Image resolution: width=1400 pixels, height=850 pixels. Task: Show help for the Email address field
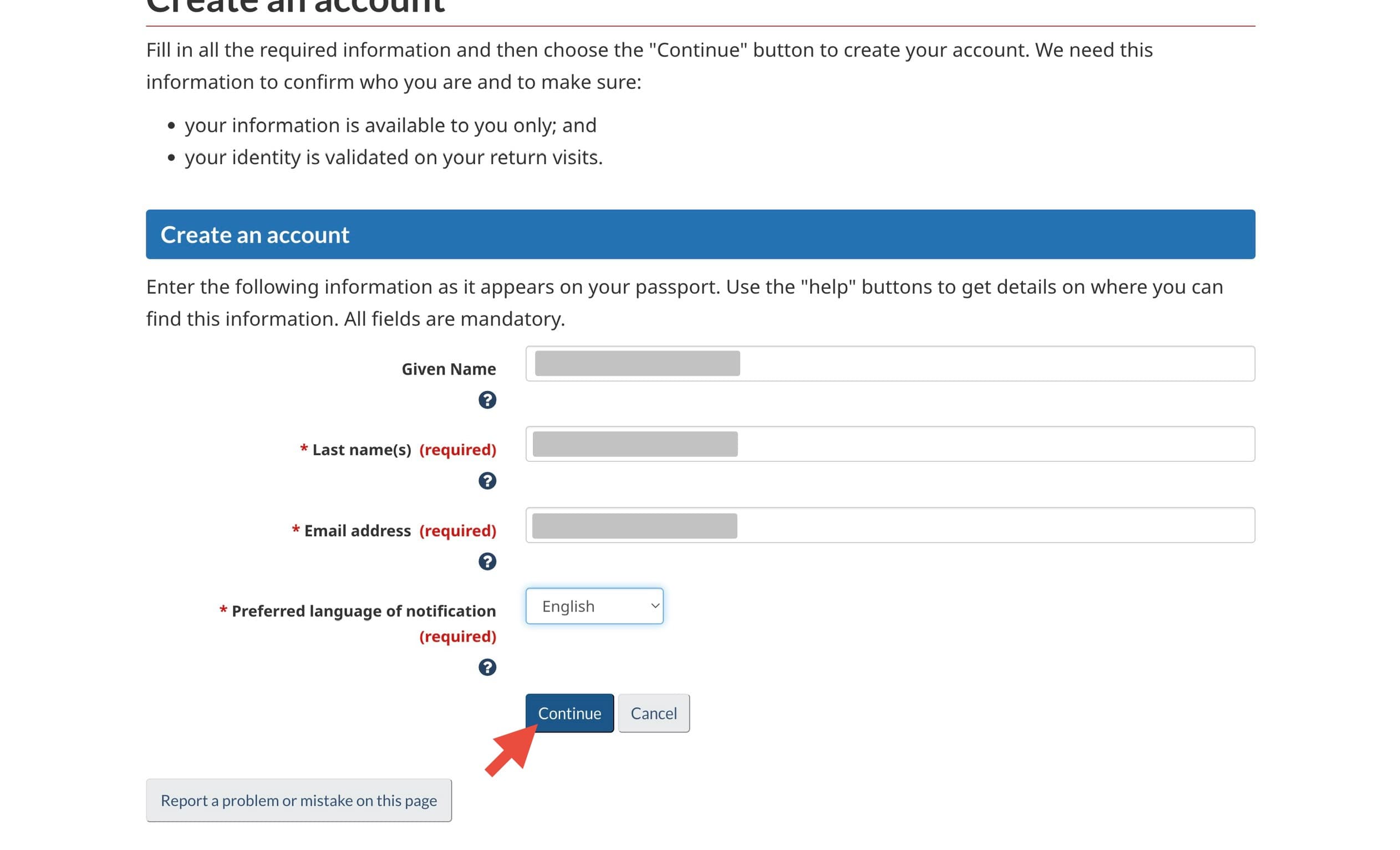[487, 561]
